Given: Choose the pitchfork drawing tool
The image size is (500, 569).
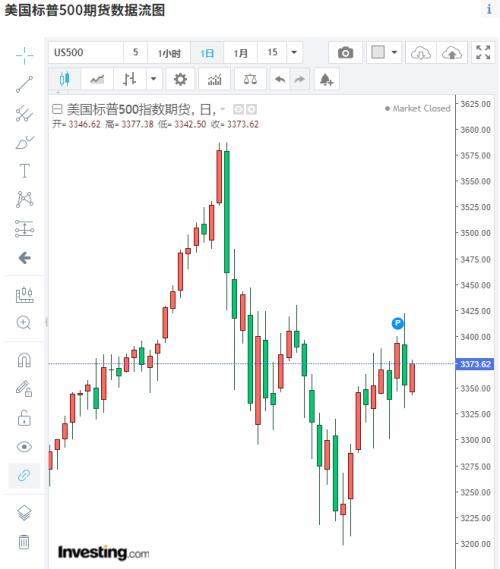Looking at the screenshot, I should pos(24,113).
